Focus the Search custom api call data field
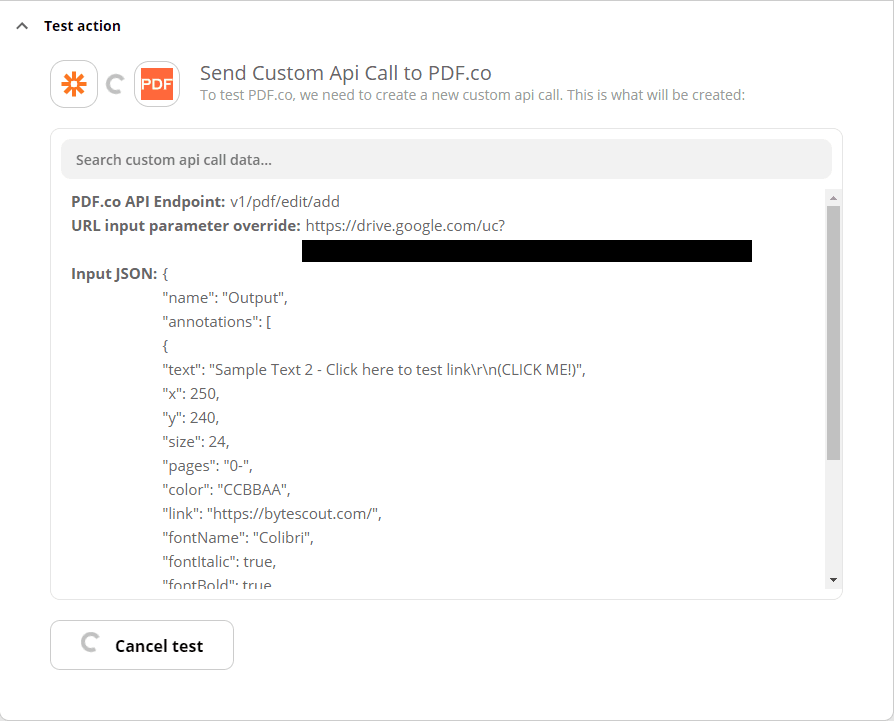 (x=446, y=159)
